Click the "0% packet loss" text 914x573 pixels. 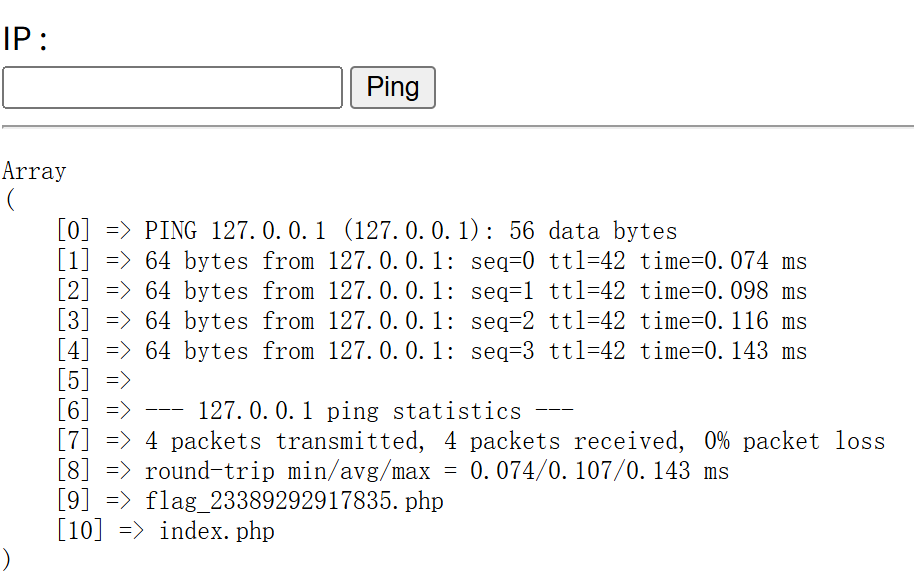tap(795, 441)
